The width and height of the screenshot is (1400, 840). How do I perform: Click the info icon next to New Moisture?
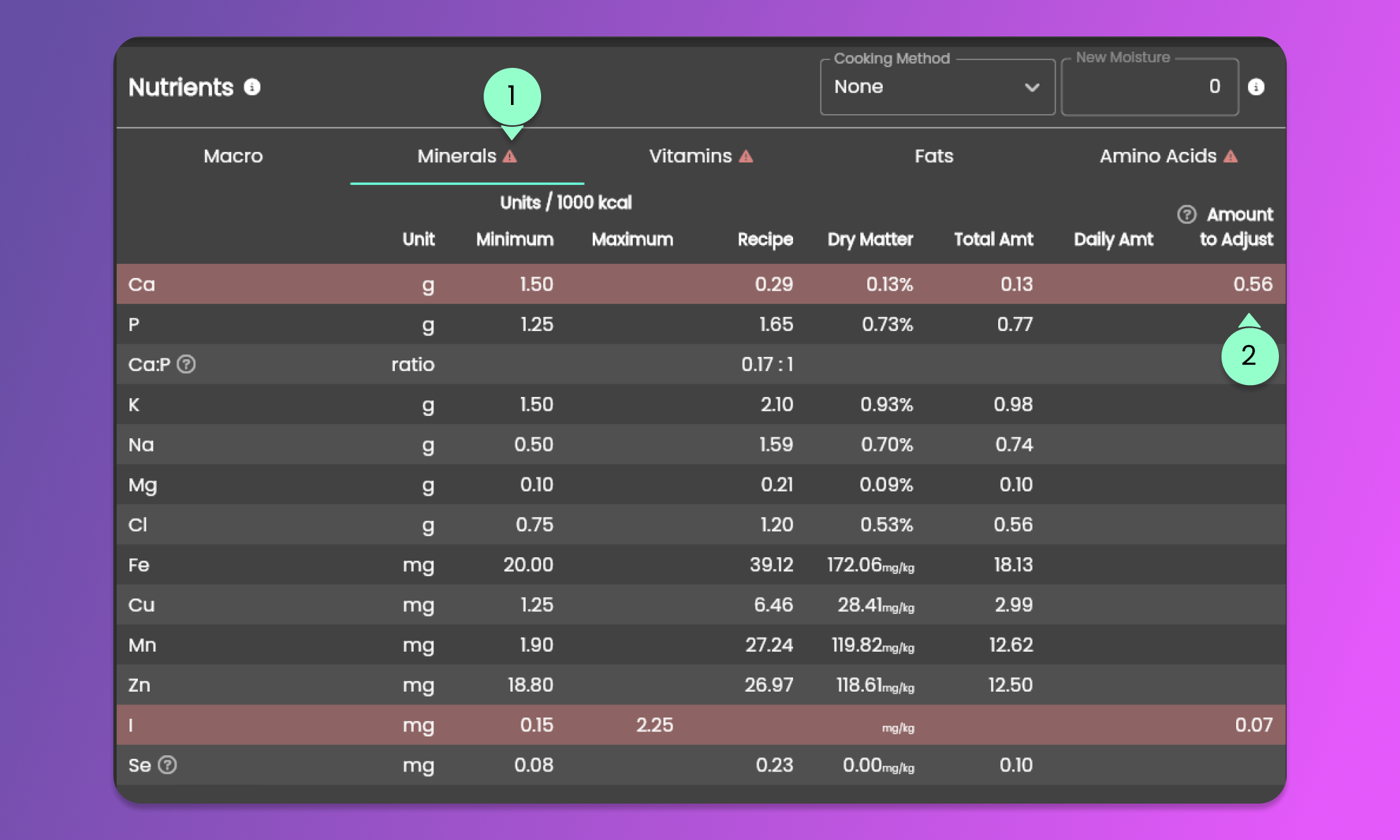coord(1256,87)
